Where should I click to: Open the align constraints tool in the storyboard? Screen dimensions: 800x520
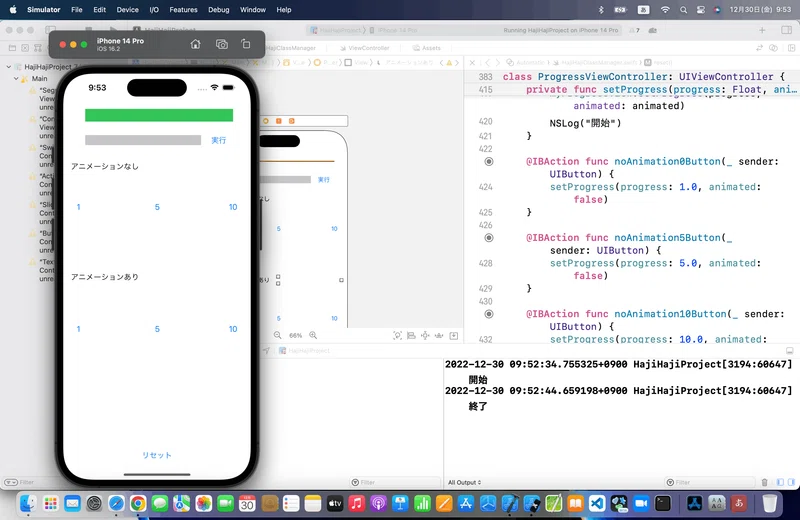point(411,335)
